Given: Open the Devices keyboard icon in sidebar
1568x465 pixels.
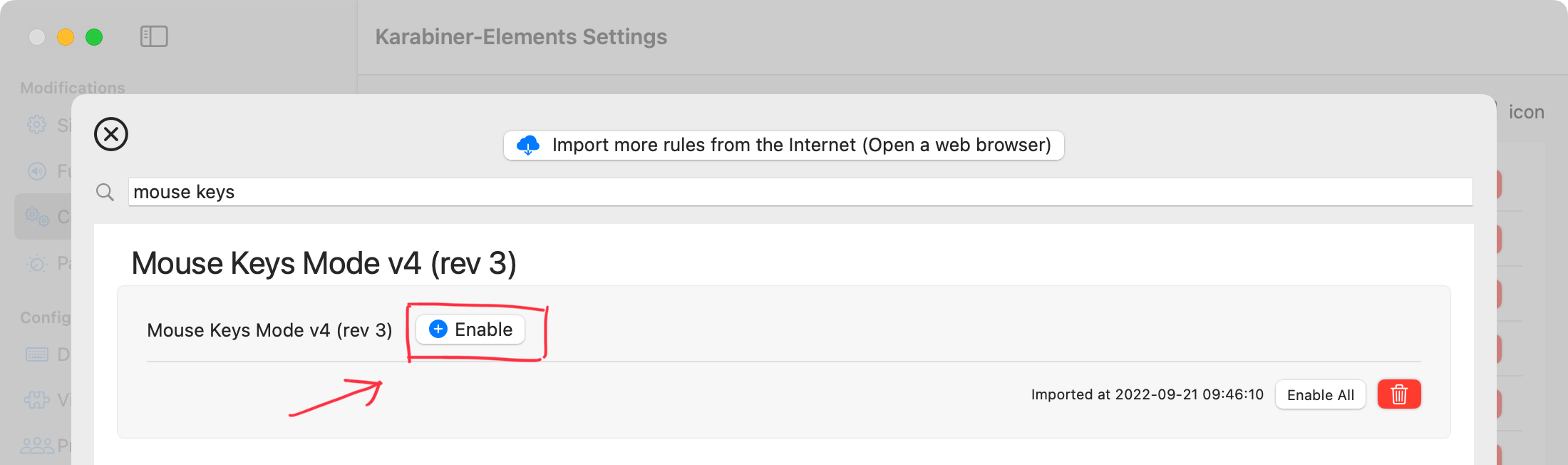Looking at the screenshot, I should pos(37,354).
